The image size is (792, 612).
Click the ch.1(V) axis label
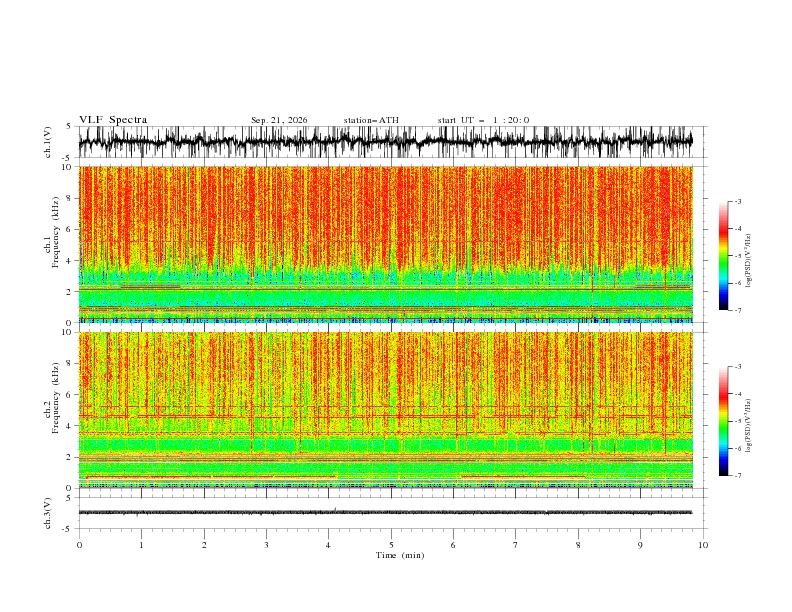[x=48, y=142]
